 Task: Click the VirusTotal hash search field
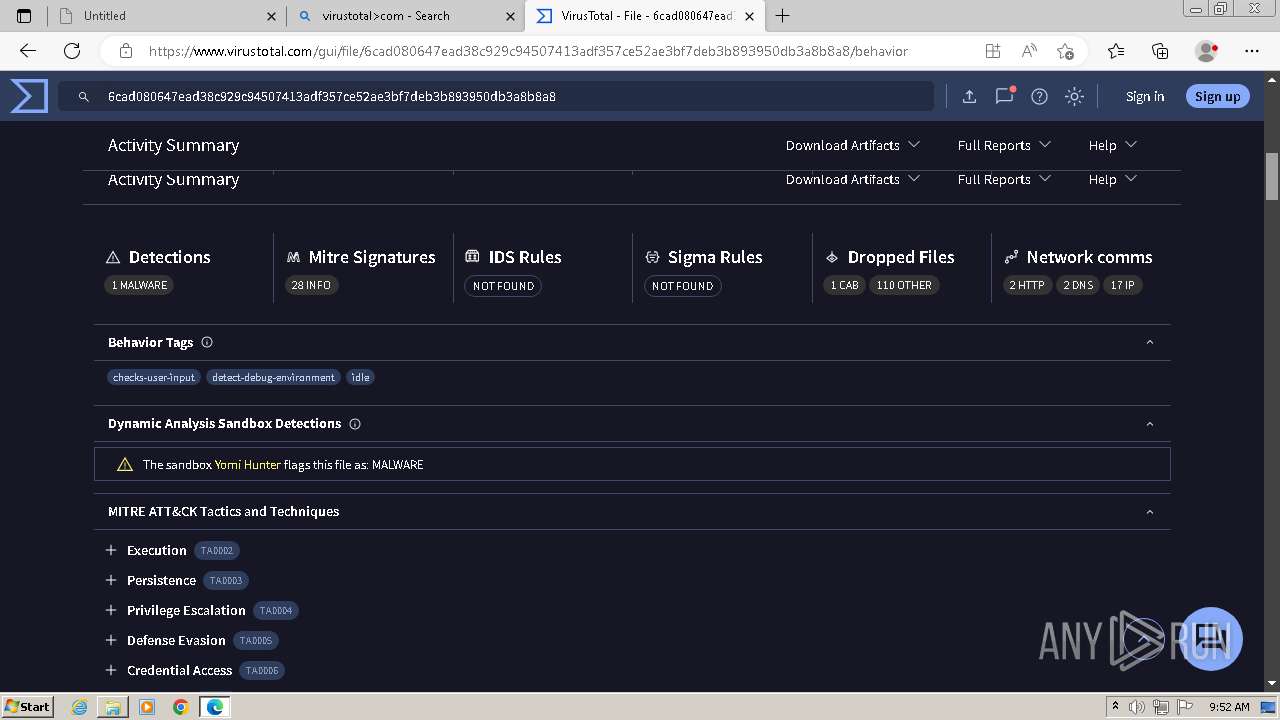[496, 96]
